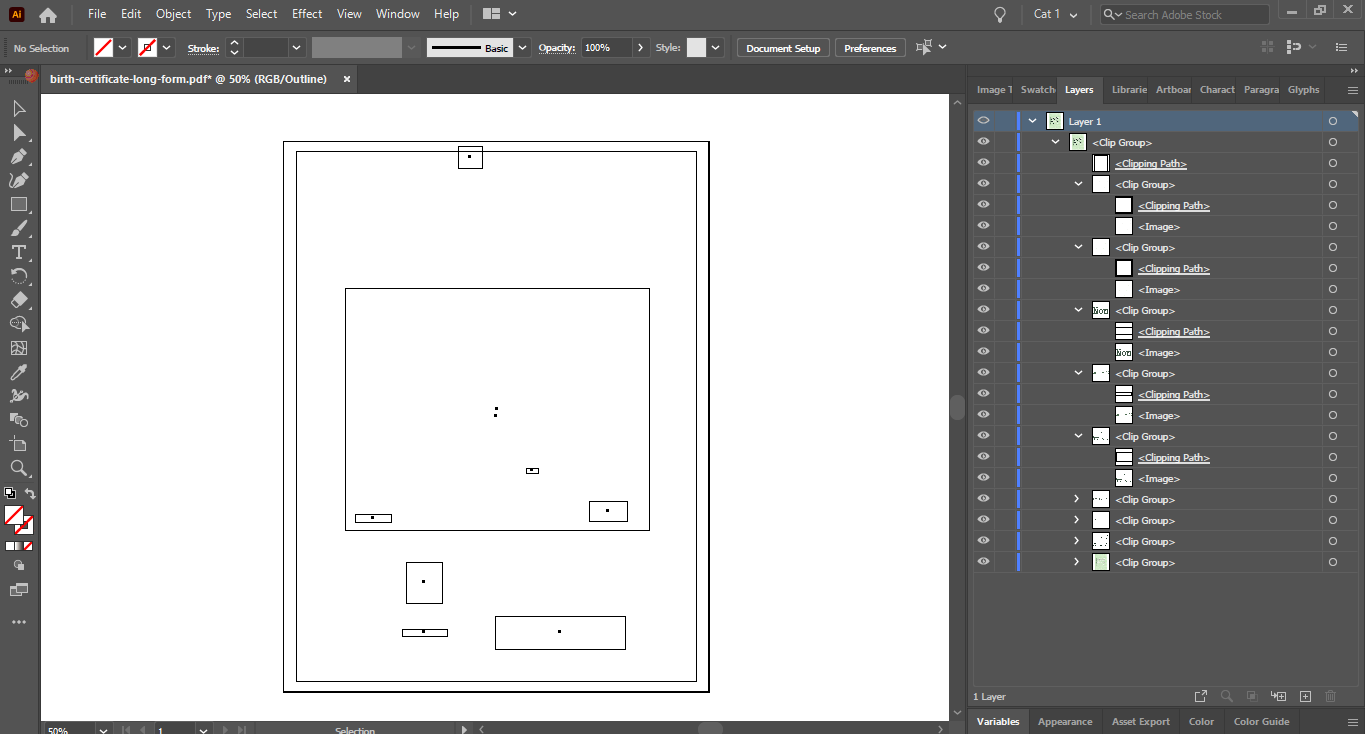This screenshot has width=1365, height=734.
Task: Click the Fill color swatch in toolbar
Action: coord(14,515)
